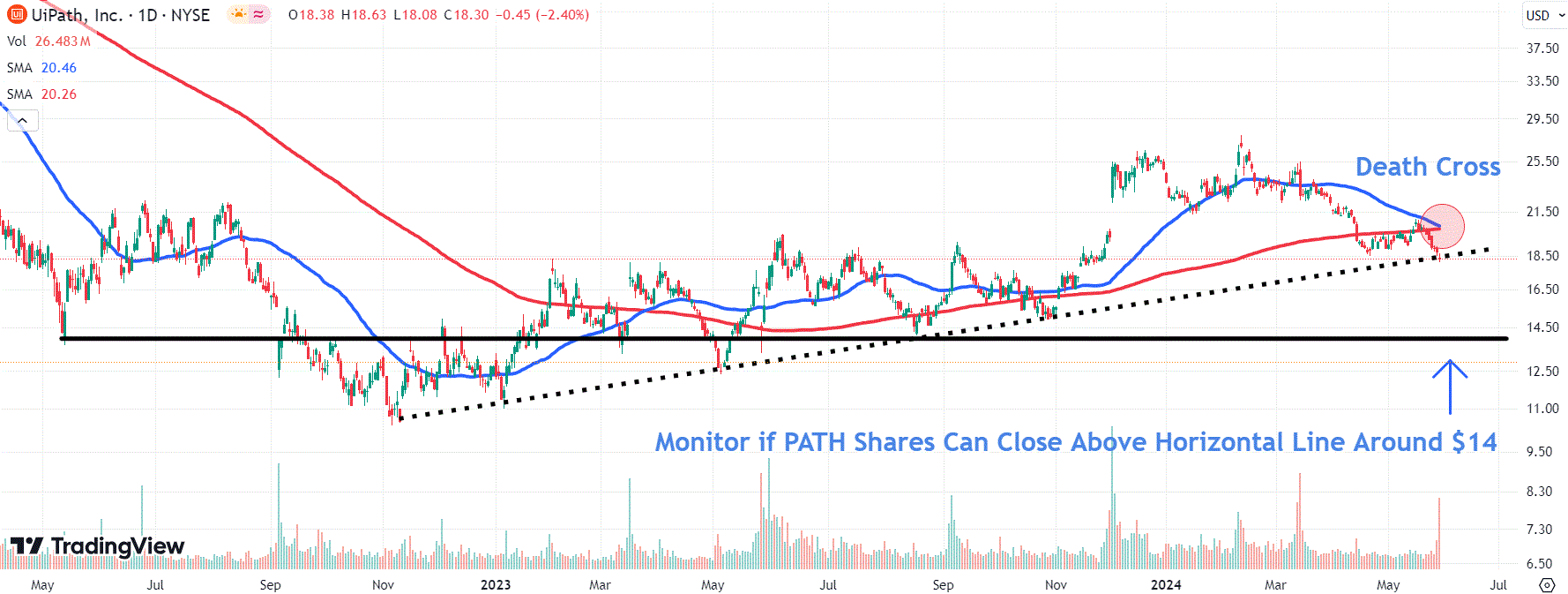Click the Nov label just before 2023
Image resolution: width=1568 pixels, height=594 pixels.
pos(383,585)
